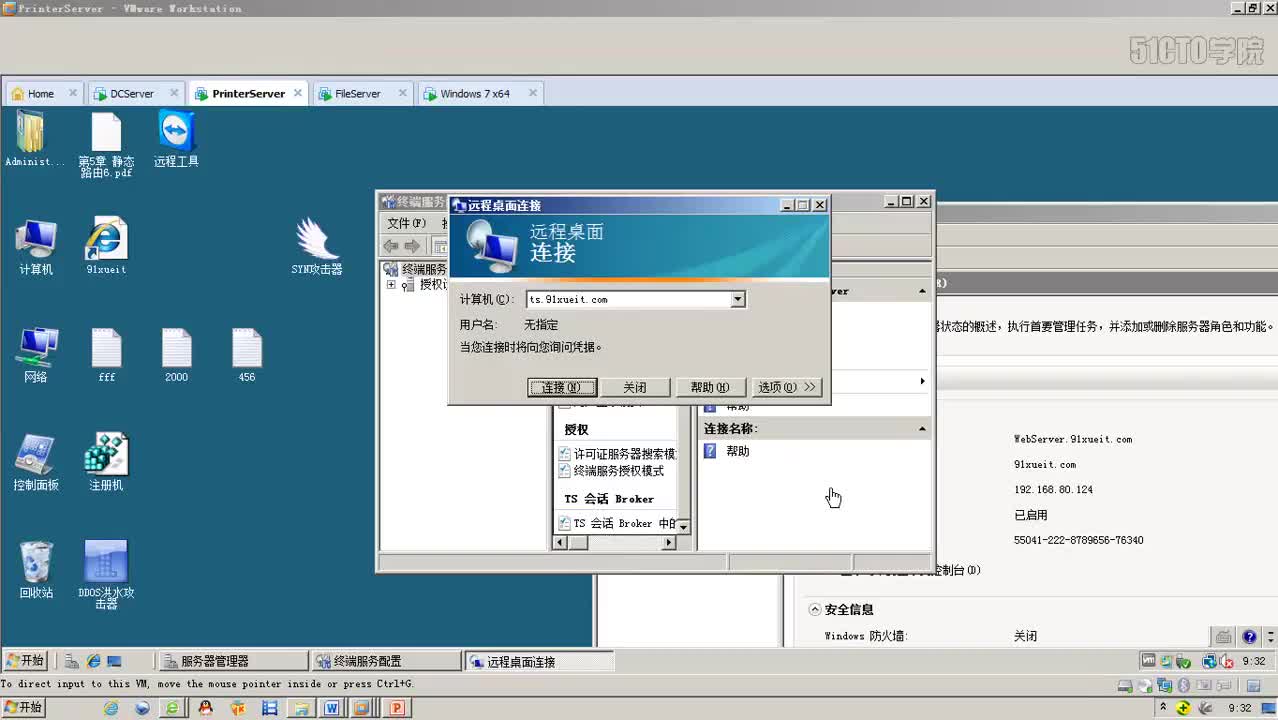Open the 文件(F) menu in 终端服务配置

pyautogui.click(x=406, y=223)
